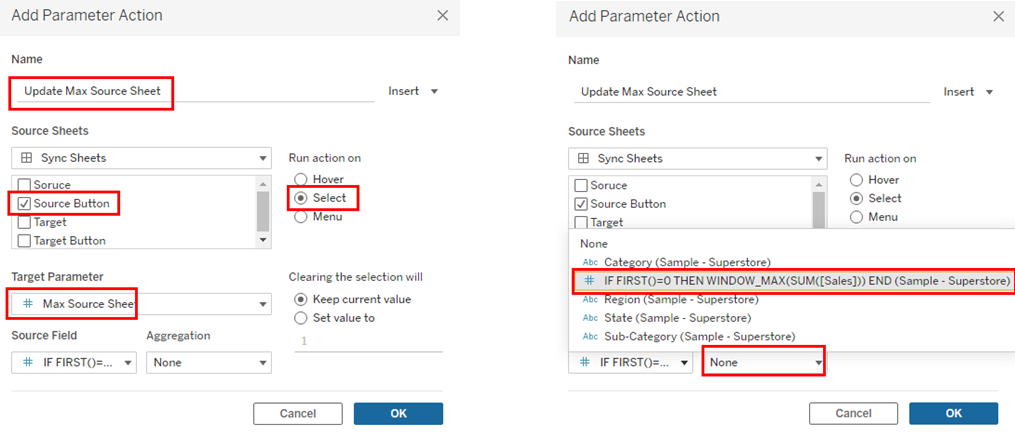Check the Soruce sheet checkbox in left dialog

point(25,185)
